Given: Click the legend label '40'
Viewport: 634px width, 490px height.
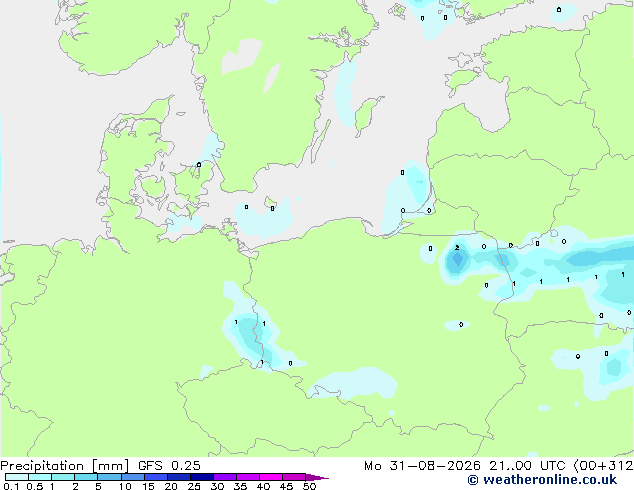Looking at the screenshot, I should pyautogui.click(x=263, y=486).
